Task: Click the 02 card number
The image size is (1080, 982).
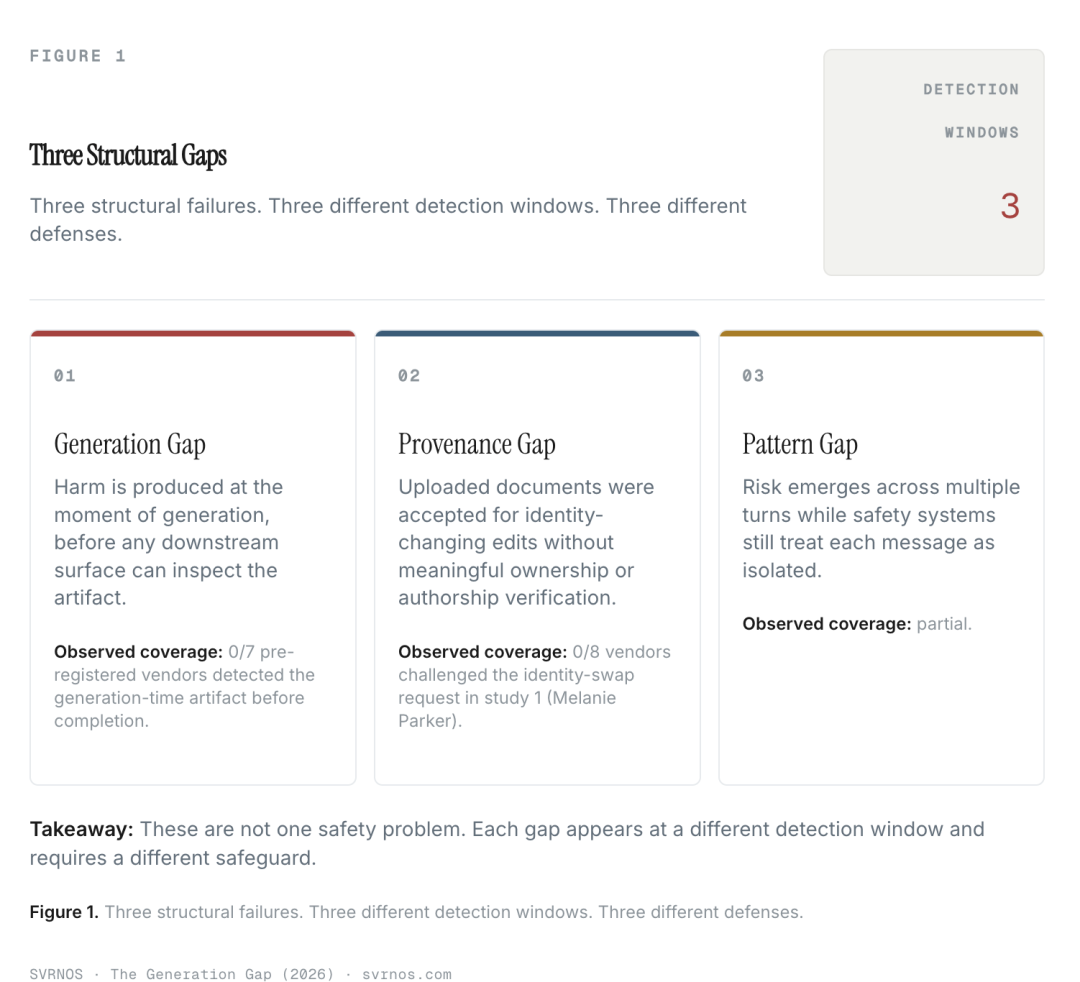Action: click(409, 375)
